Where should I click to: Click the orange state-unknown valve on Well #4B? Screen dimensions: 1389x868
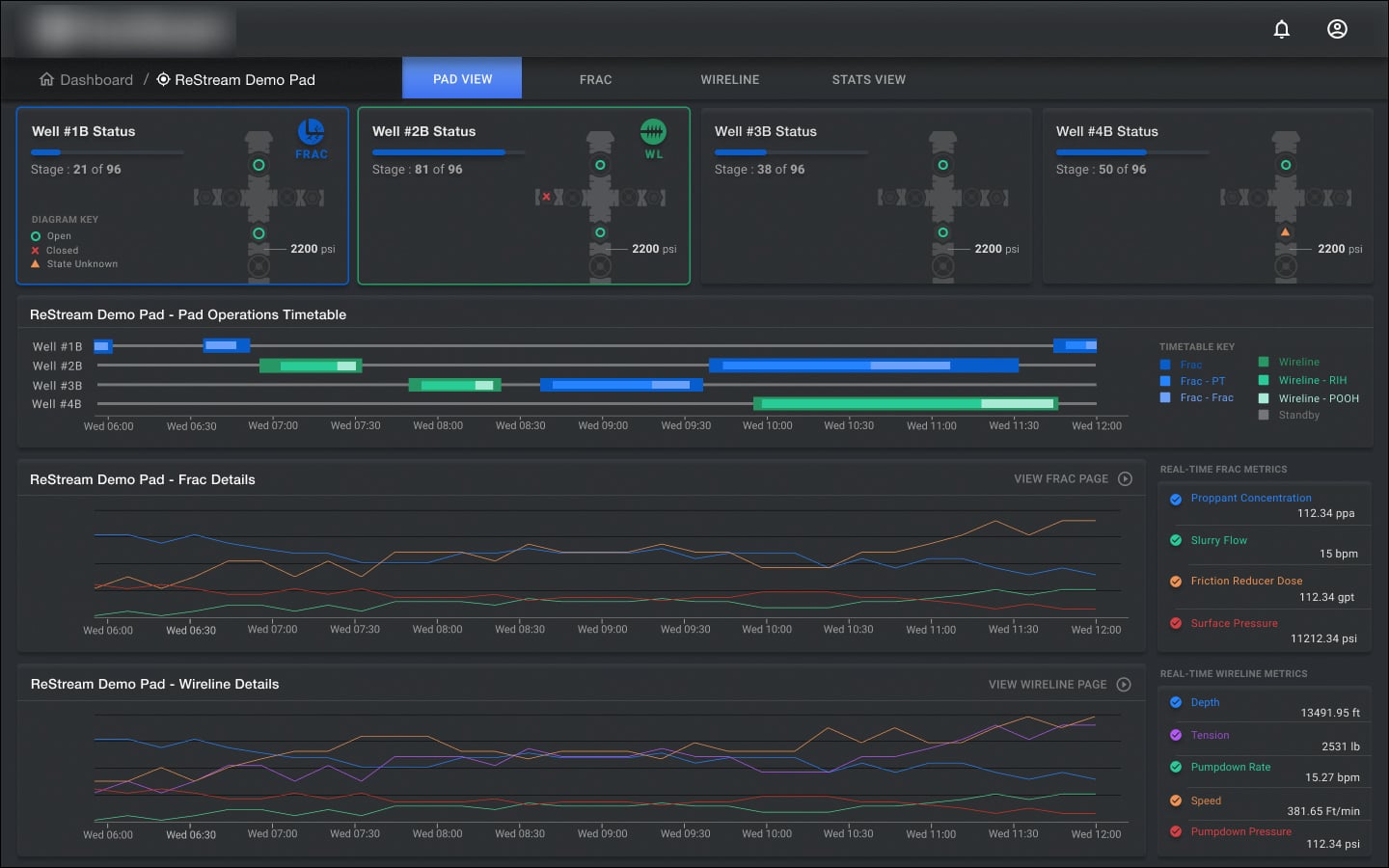click(x=1285, y=232)
